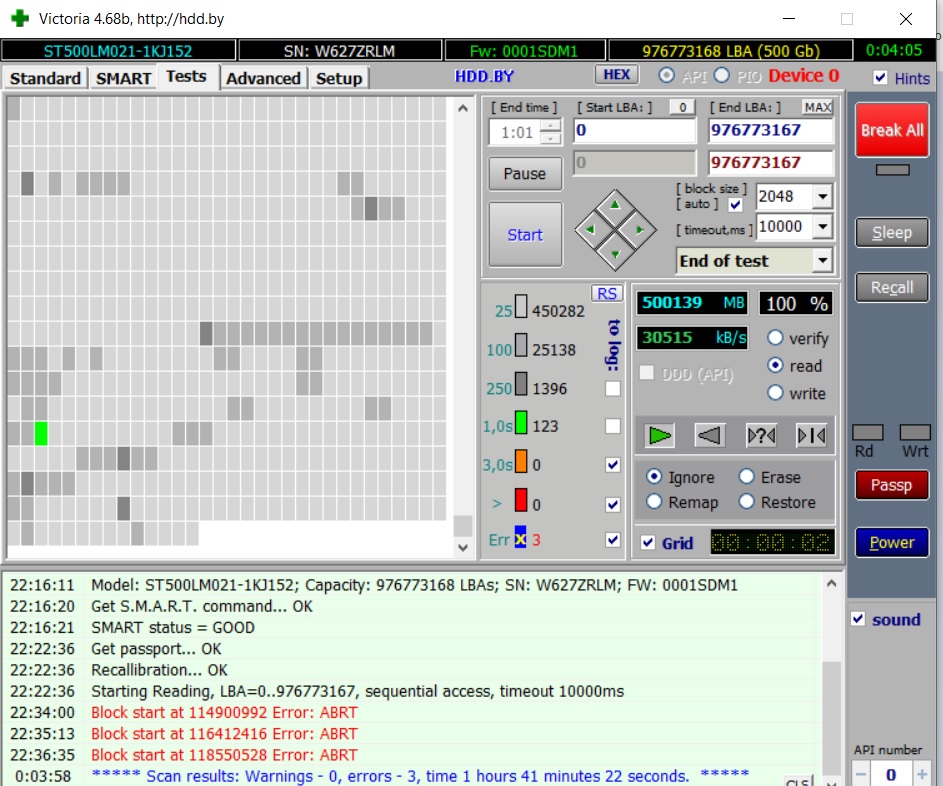Select the verify test mode
The image size is (943, 786).
point(775,339)
